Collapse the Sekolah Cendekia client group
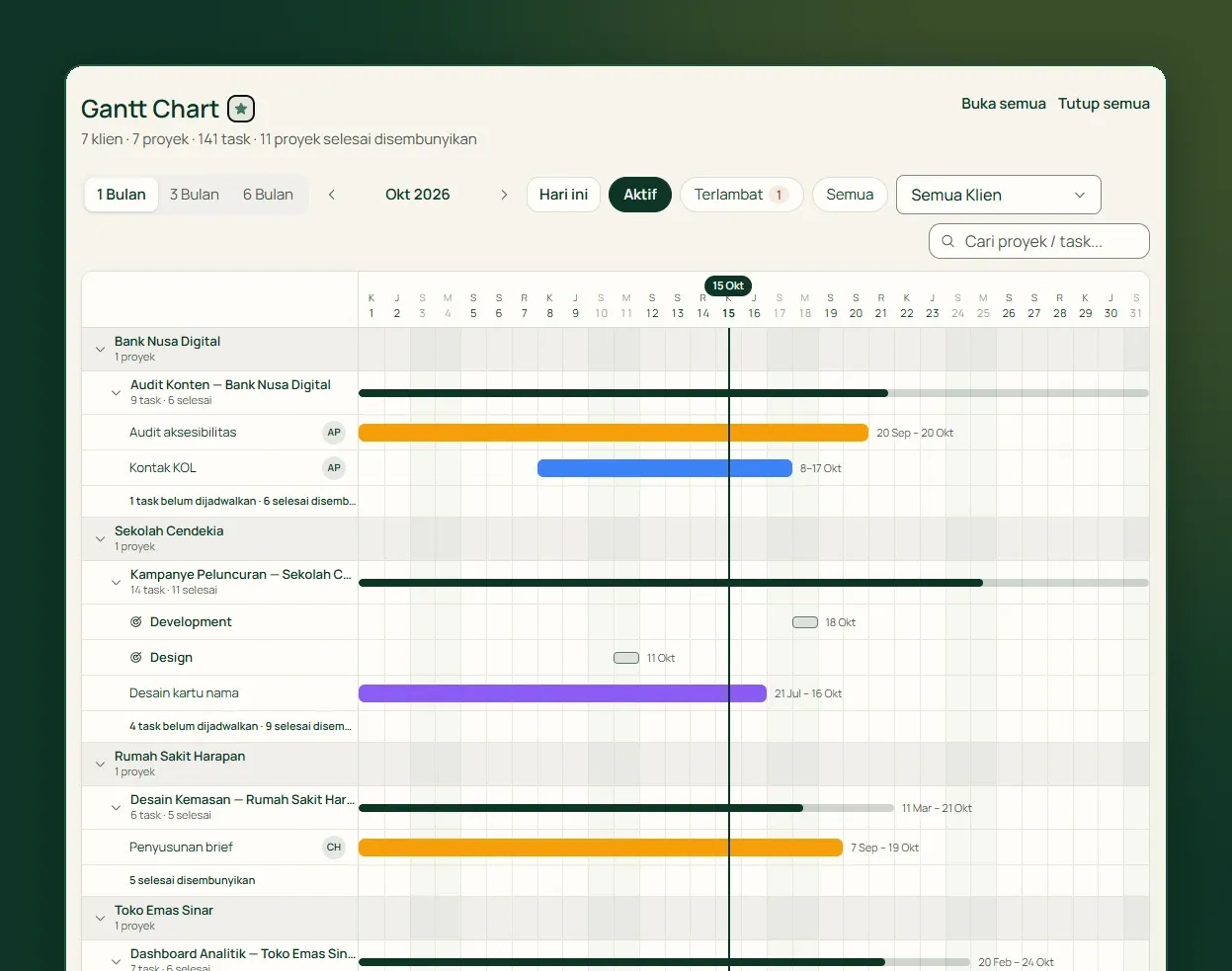This screenshot has width=1232, height=971. pyautogui.click(x=100, y=538)
